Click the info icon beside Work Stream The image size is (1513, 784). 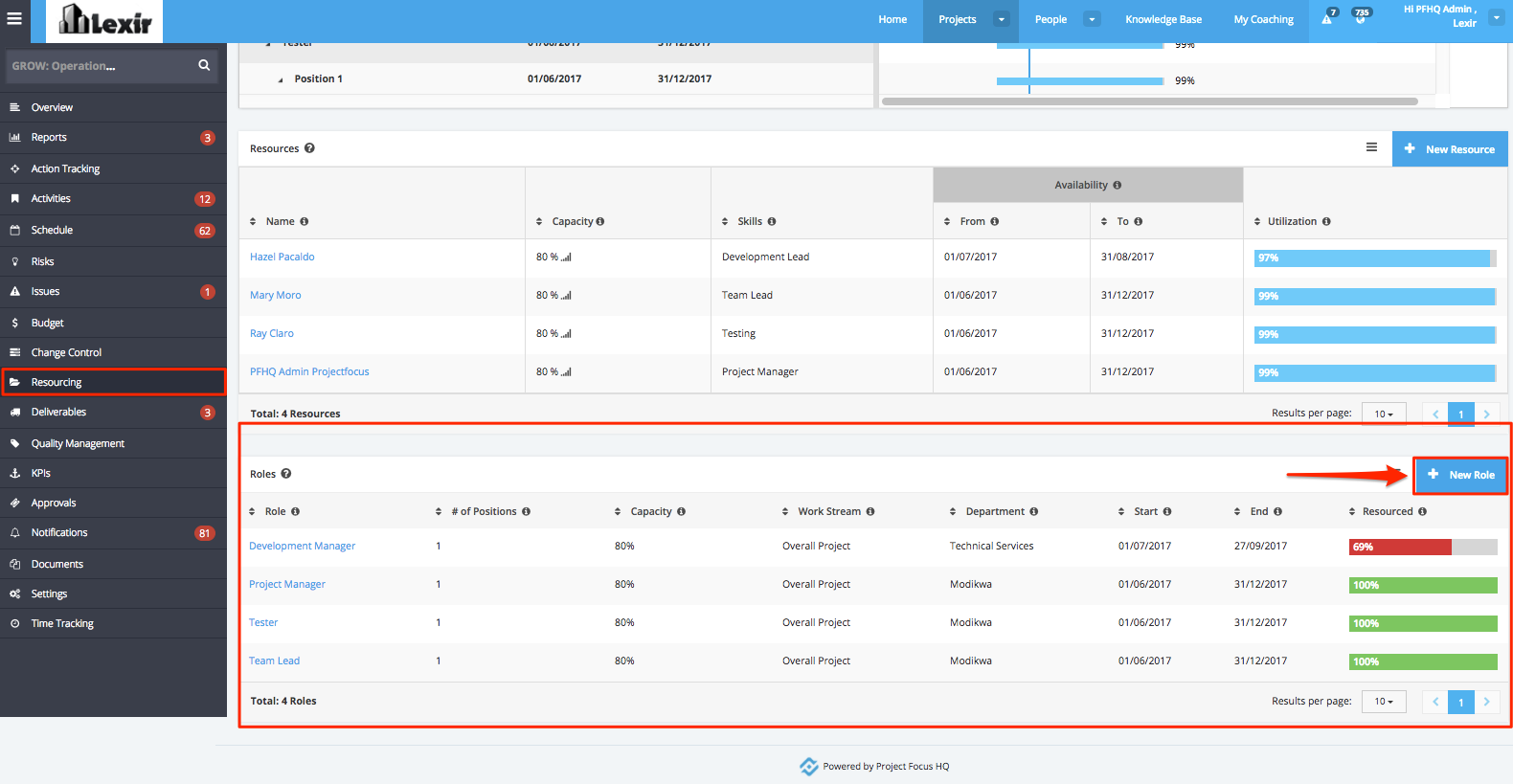click(x=870, y=511)
